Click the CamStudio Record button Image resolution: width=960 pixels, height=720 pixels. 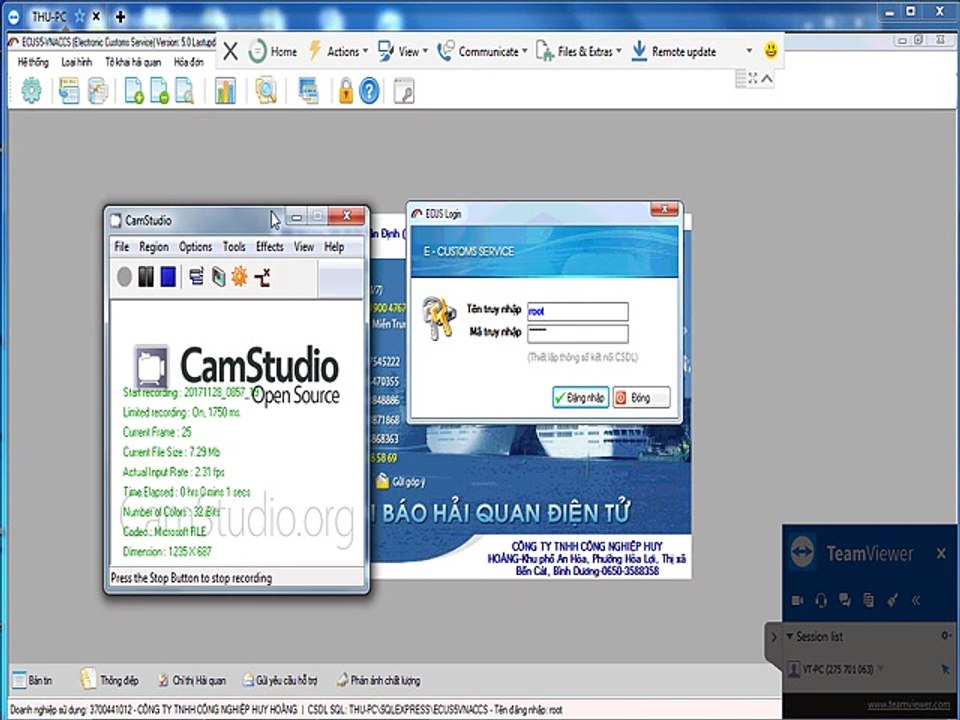(124, 277)
